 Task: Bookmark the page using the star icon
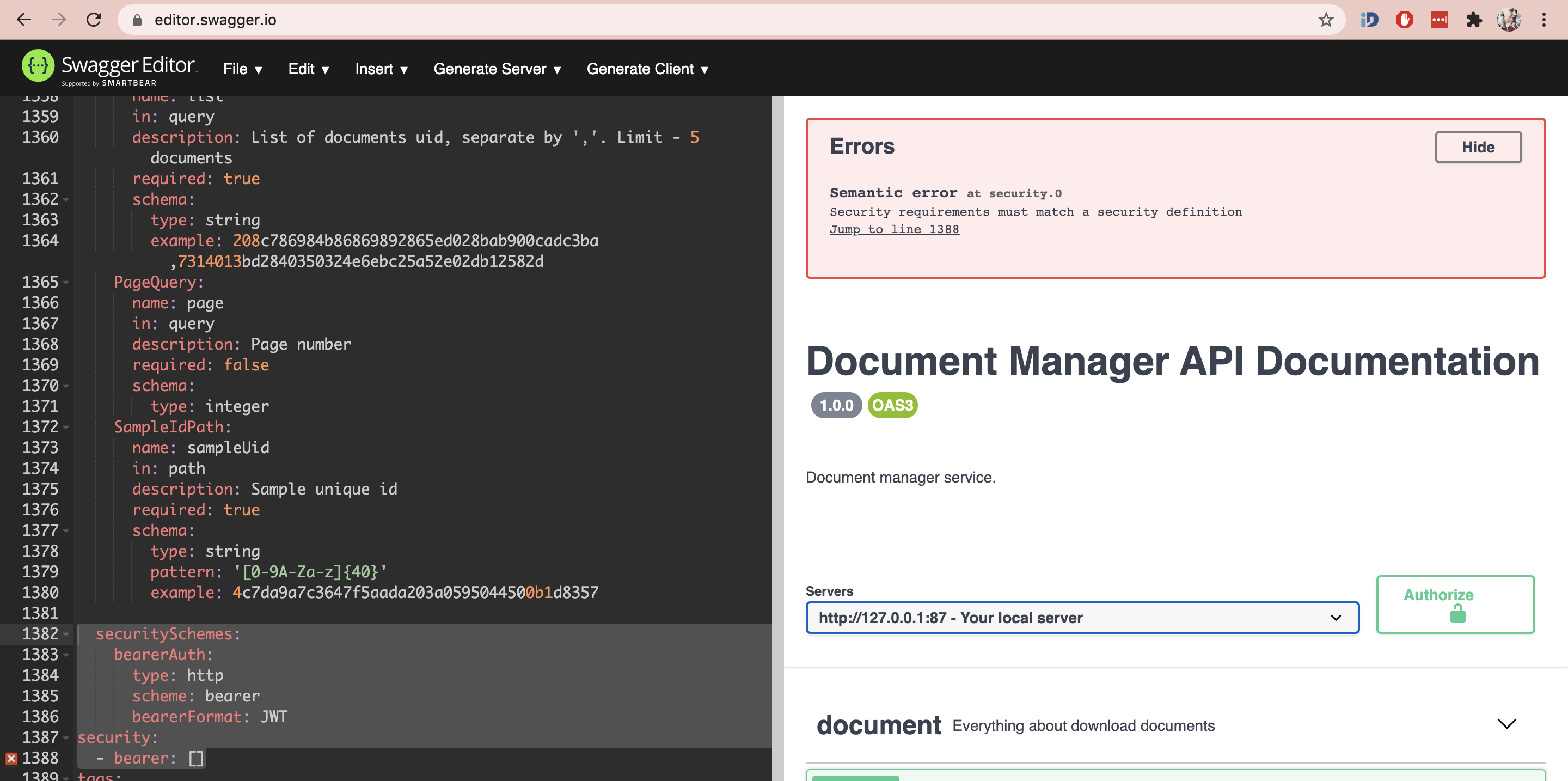[x=1326, y=20]
